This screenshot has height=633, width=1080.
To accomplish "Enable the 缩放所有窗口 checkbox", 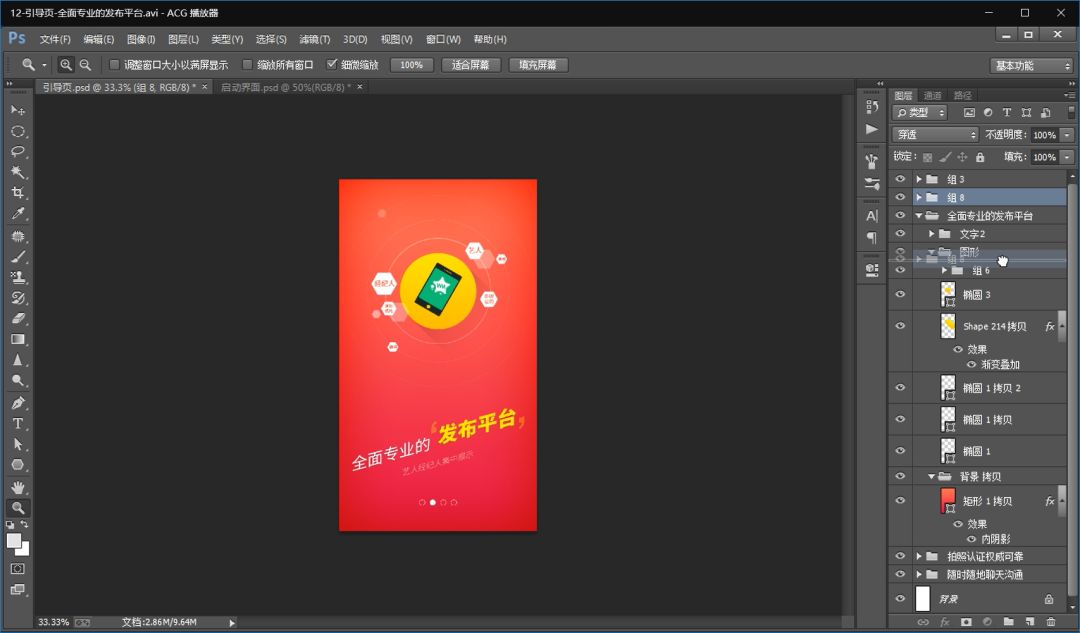I will (x=248, y=65).
